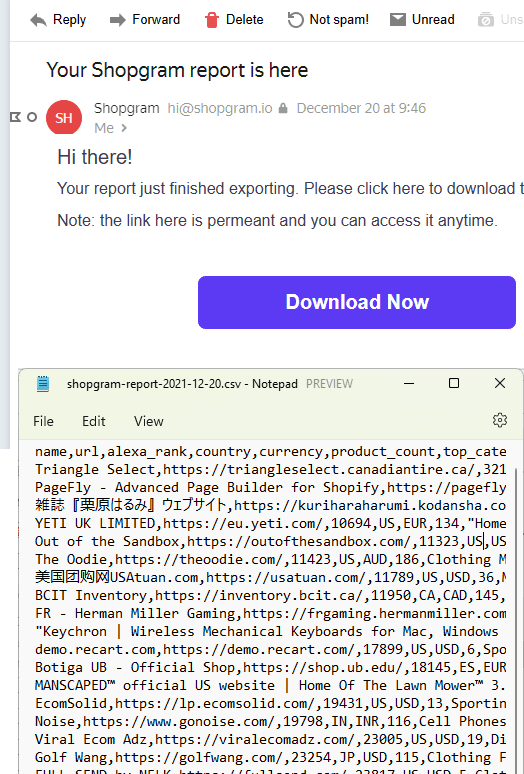Click the YETI UK LIMITED row
Image resolution: width=524 pixels, height=774 pixels.
tap(270, 523)
